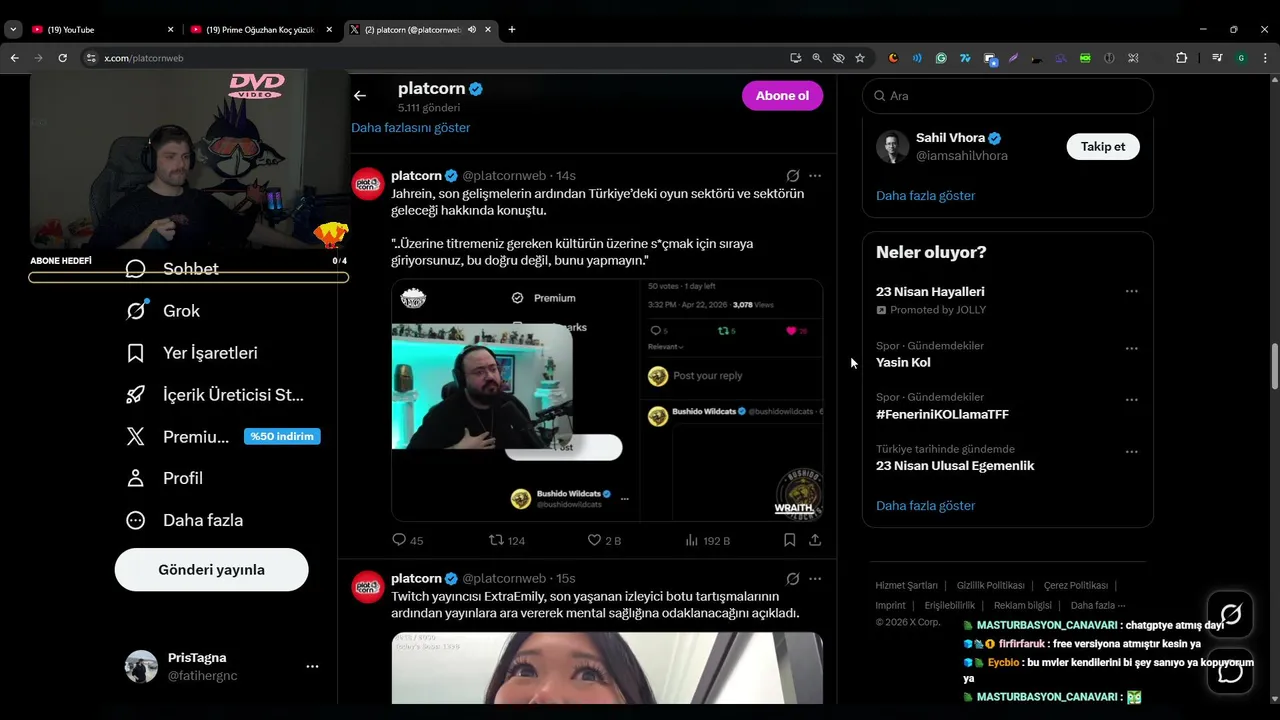Open Sahil Vhora profile name

[x=950, y=138]
